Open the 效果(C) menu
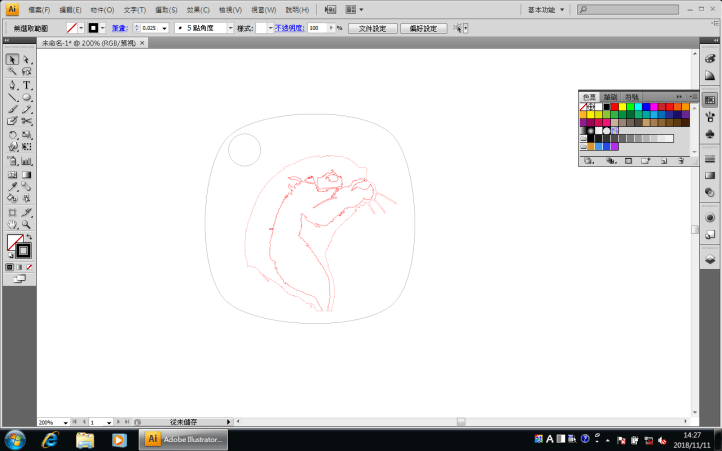Viewport: 722px width, 451px height. click(x=196, y=9)
